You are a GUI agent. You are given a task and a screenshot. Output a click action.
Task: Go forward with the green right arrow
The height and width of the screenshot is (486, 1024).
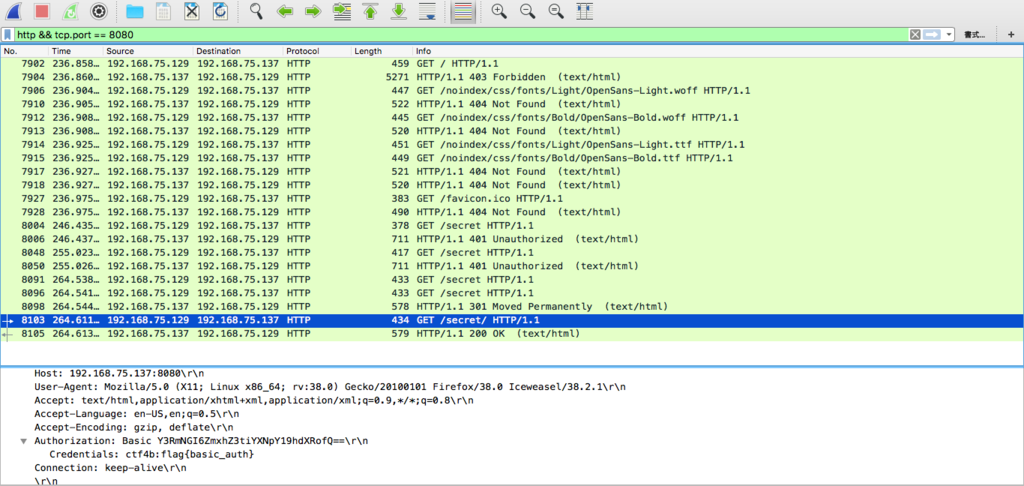pos(313,11)
